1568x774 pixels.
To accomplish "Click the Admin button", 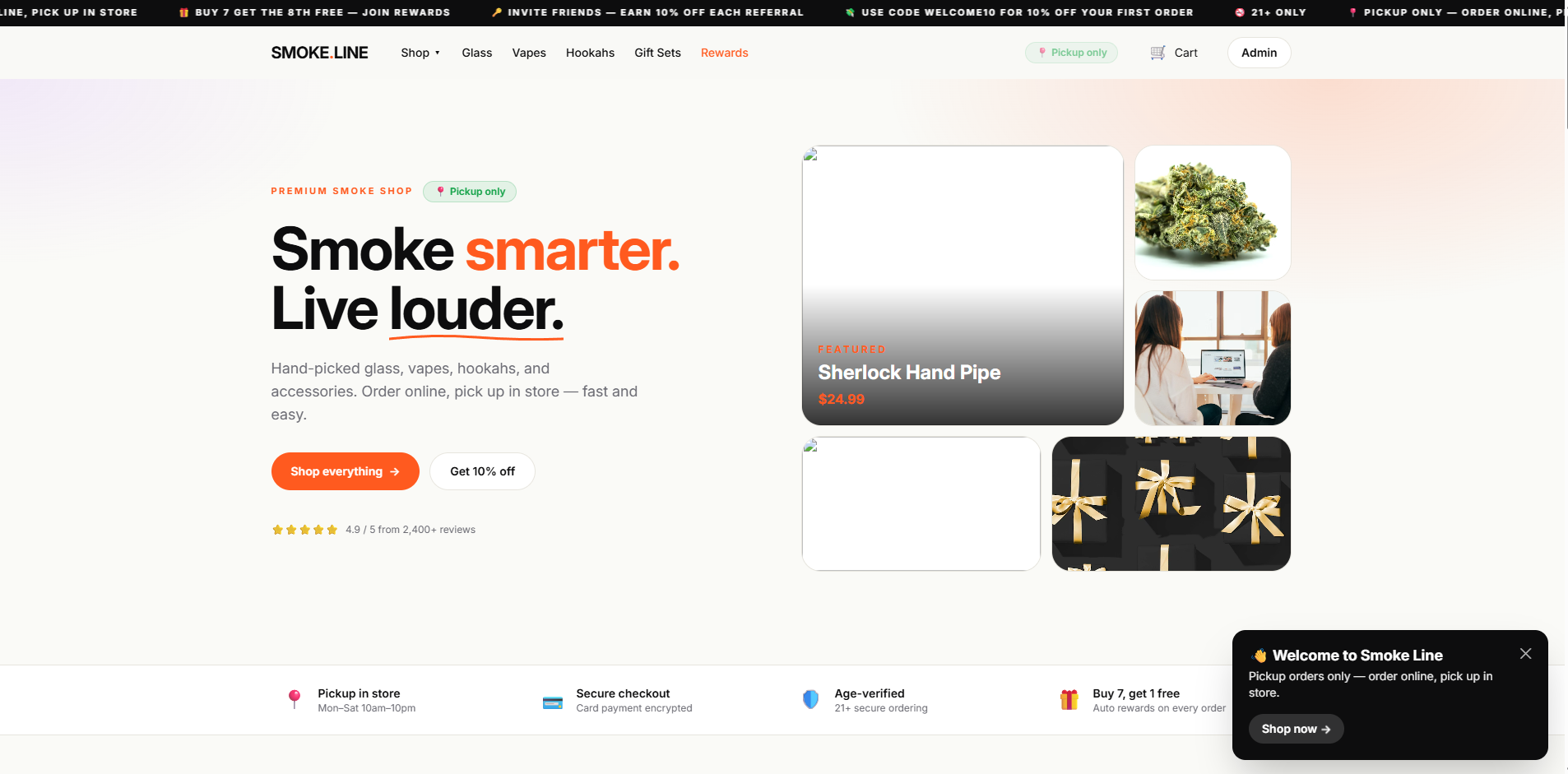I will tap(1259, 53).
